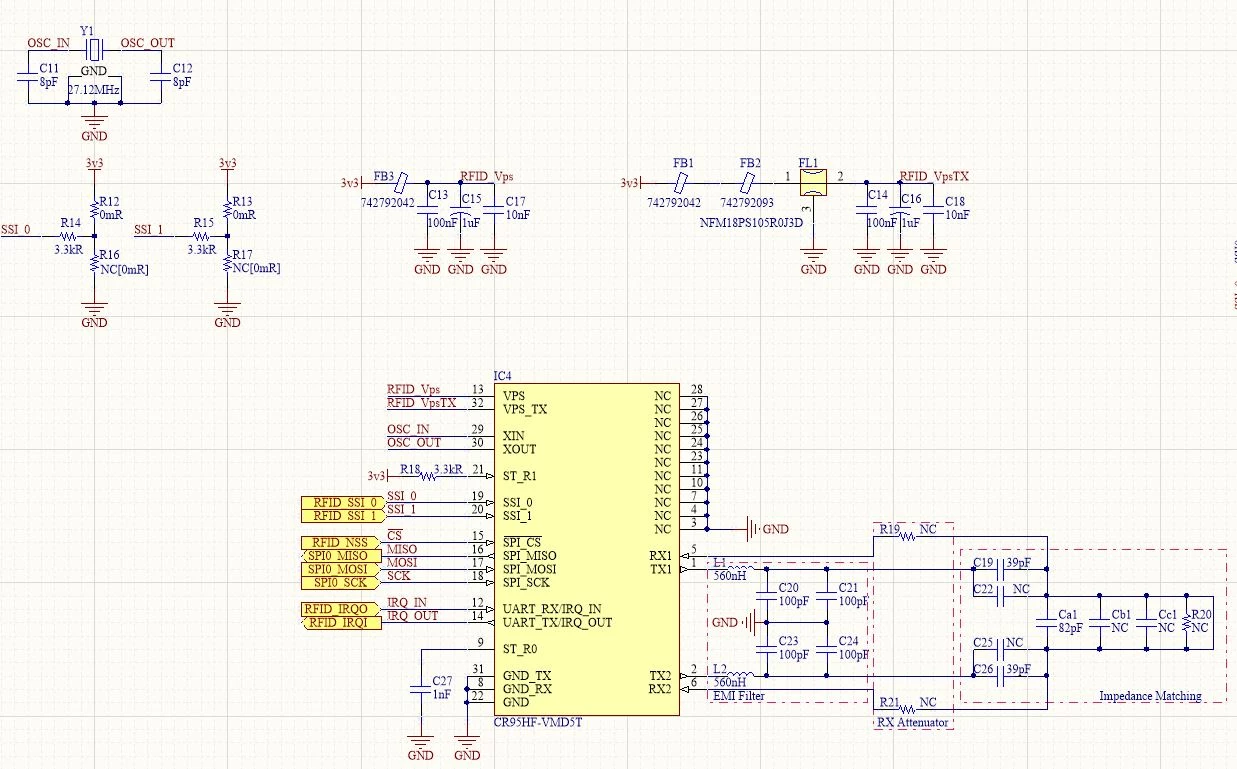Click the Impedance Matching label
Image resolution: width=1237 pixels, height=769 pixels.
coord(1150,696)
